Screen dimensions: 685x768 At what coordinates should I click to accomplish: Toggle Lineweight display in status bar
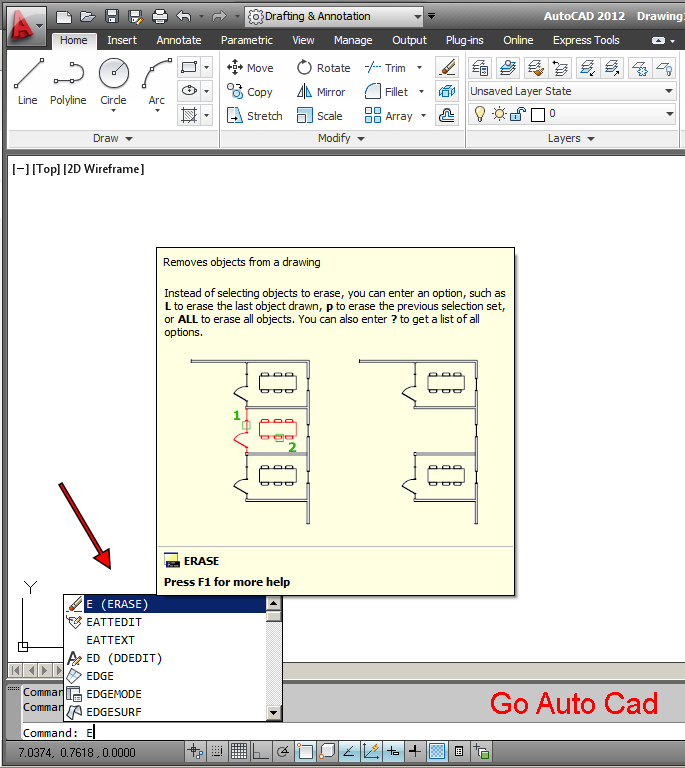pyautogui.click(x=415, y=751)
